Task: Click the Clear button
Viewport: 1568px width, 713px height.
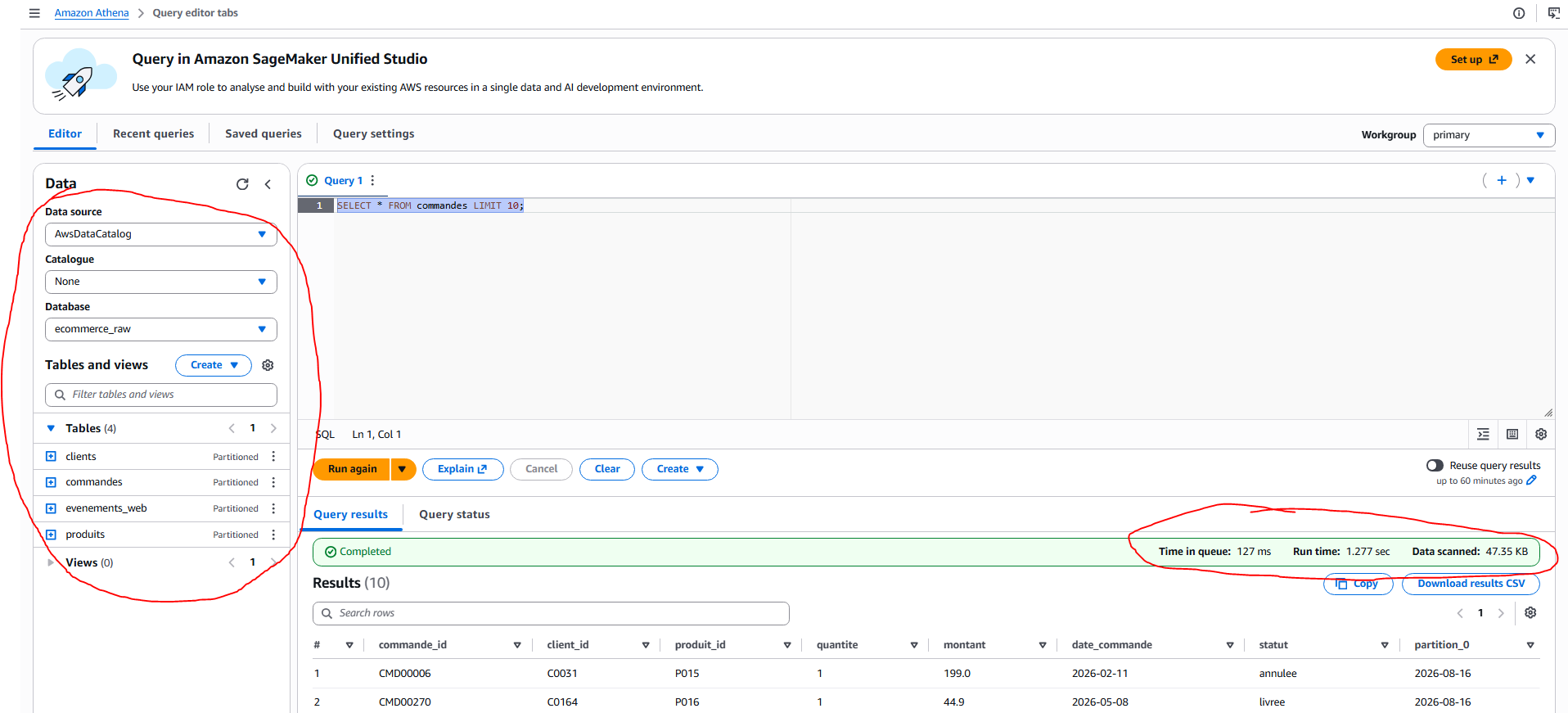Action: click(607, 469)
